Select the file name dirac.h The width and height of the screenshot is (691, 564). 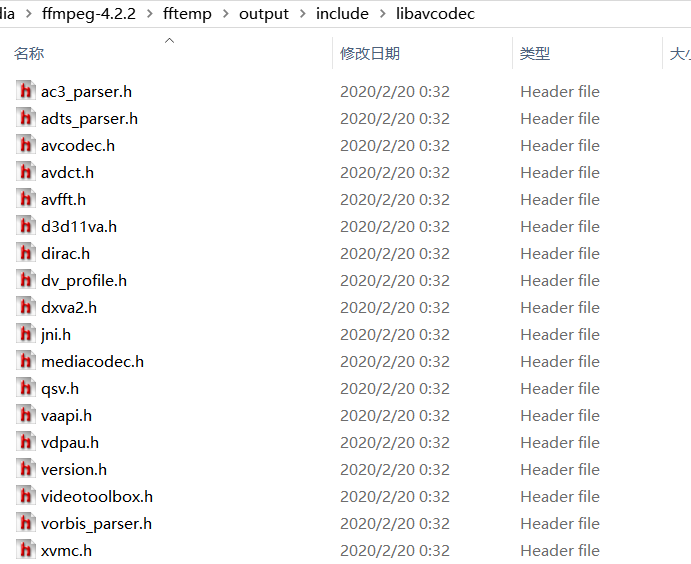click(x=66, y=254)
